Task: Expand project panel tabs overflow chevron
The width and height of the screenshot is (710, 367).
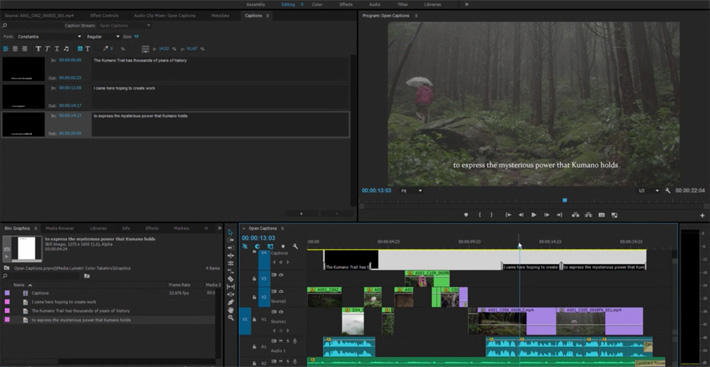Action: [220, 228]
